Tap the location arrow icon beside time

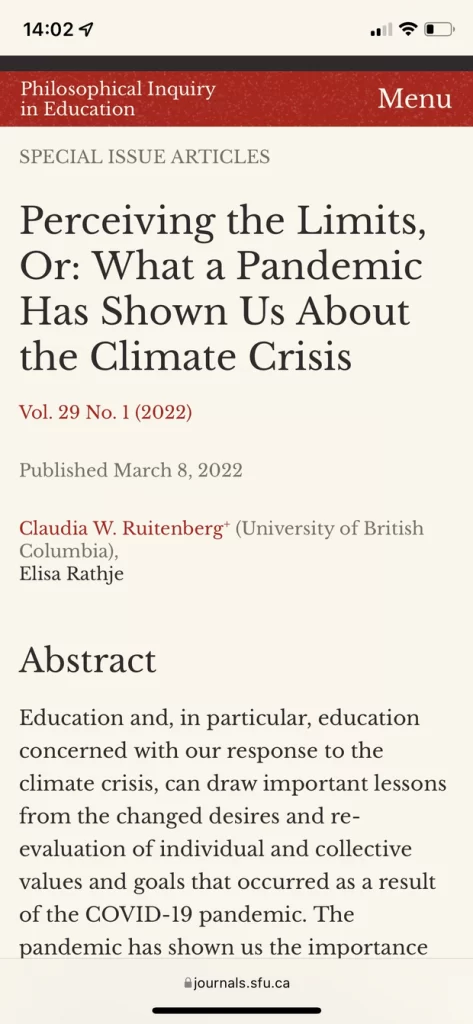86,29
